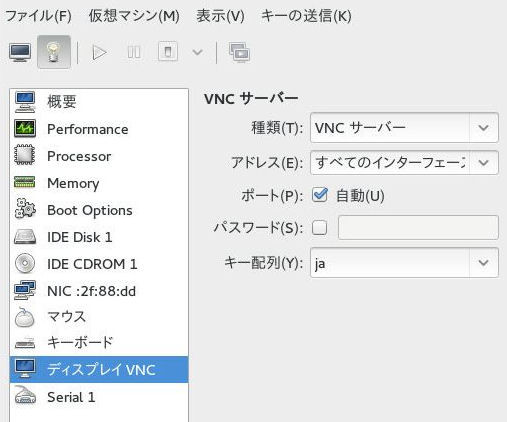Show the graphical console monitor view
Screen dimensions: 507x422
20,52
